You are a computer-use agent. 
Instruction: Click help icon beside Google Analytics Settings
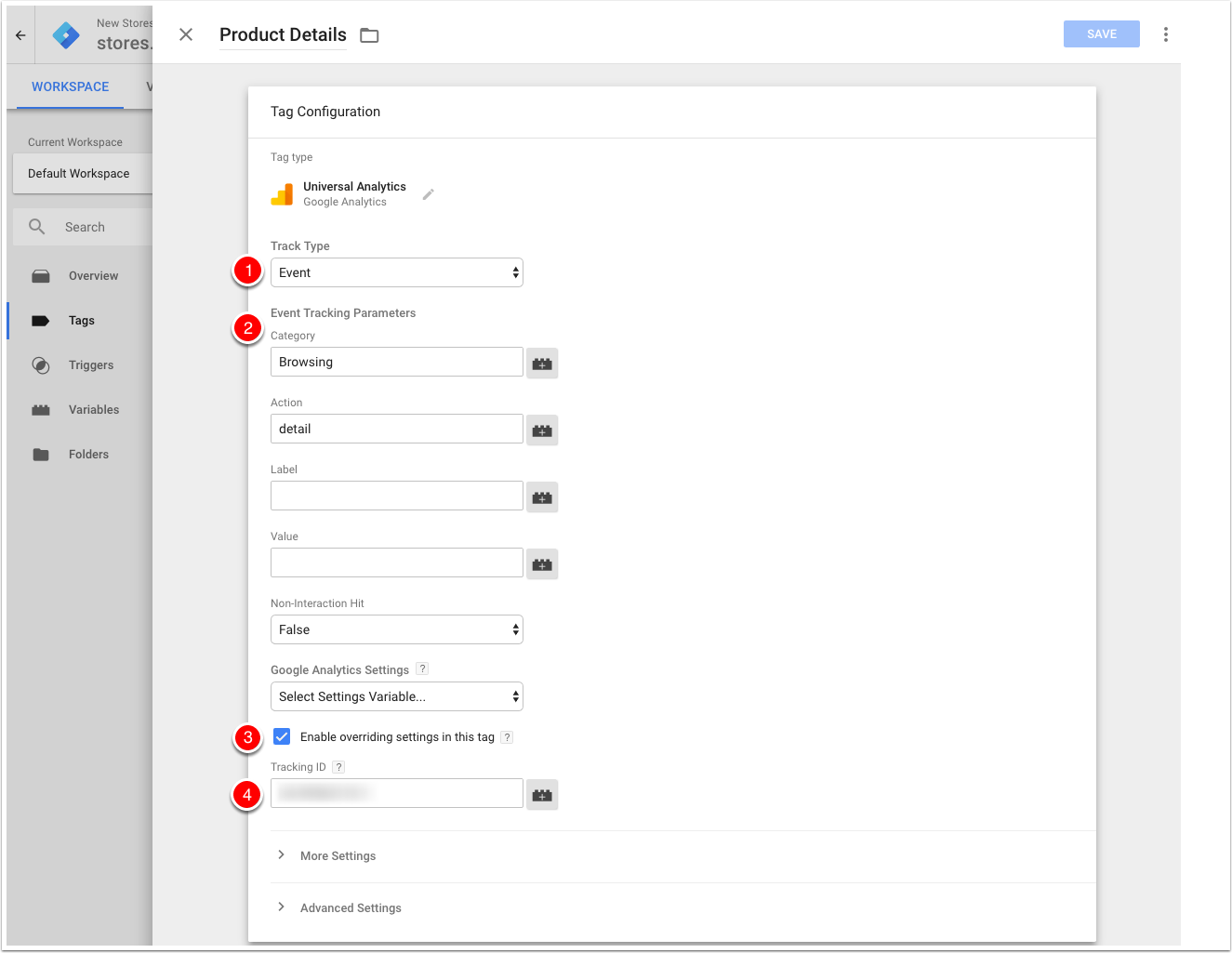click(422, 668)
